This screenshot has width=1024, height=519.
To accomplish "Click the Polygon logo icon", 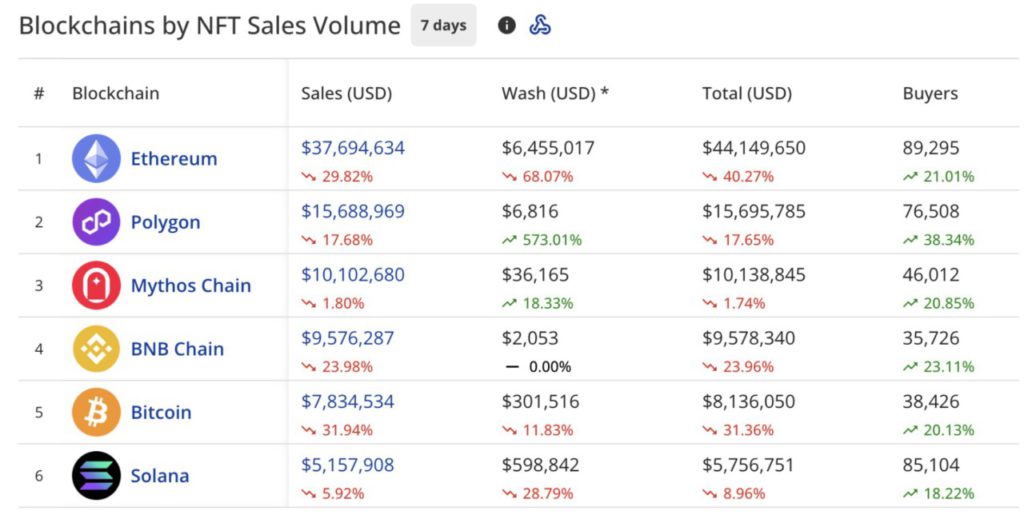I will (96, 222).
